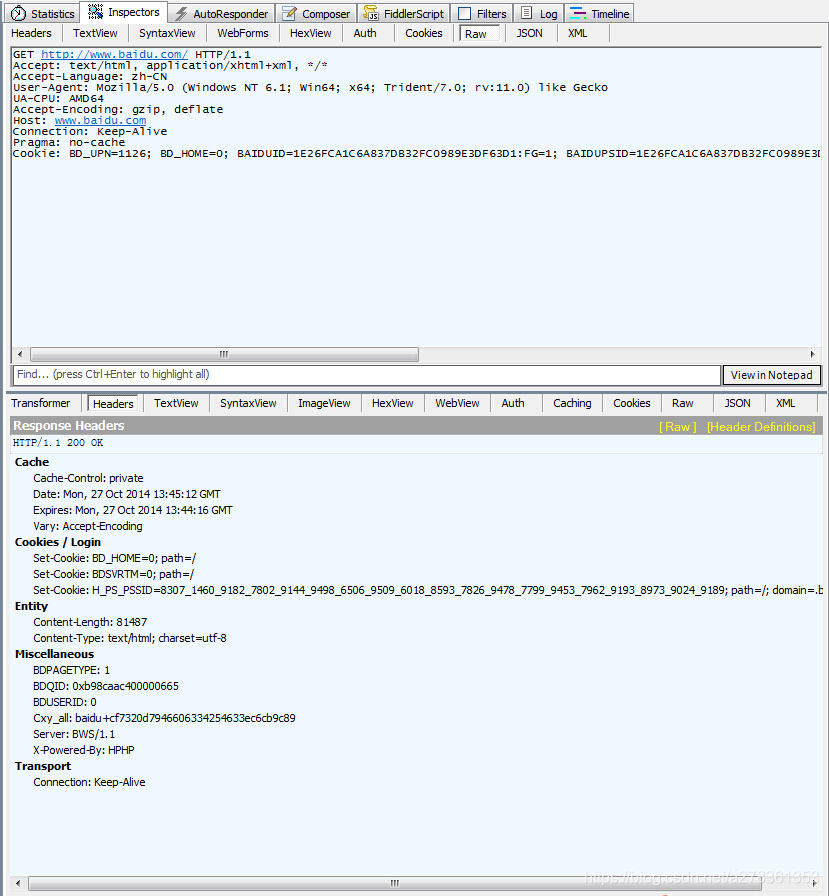Toggle the Filters checkbox
This screenshot has width=829, height=896.
[x=465, y=13]
